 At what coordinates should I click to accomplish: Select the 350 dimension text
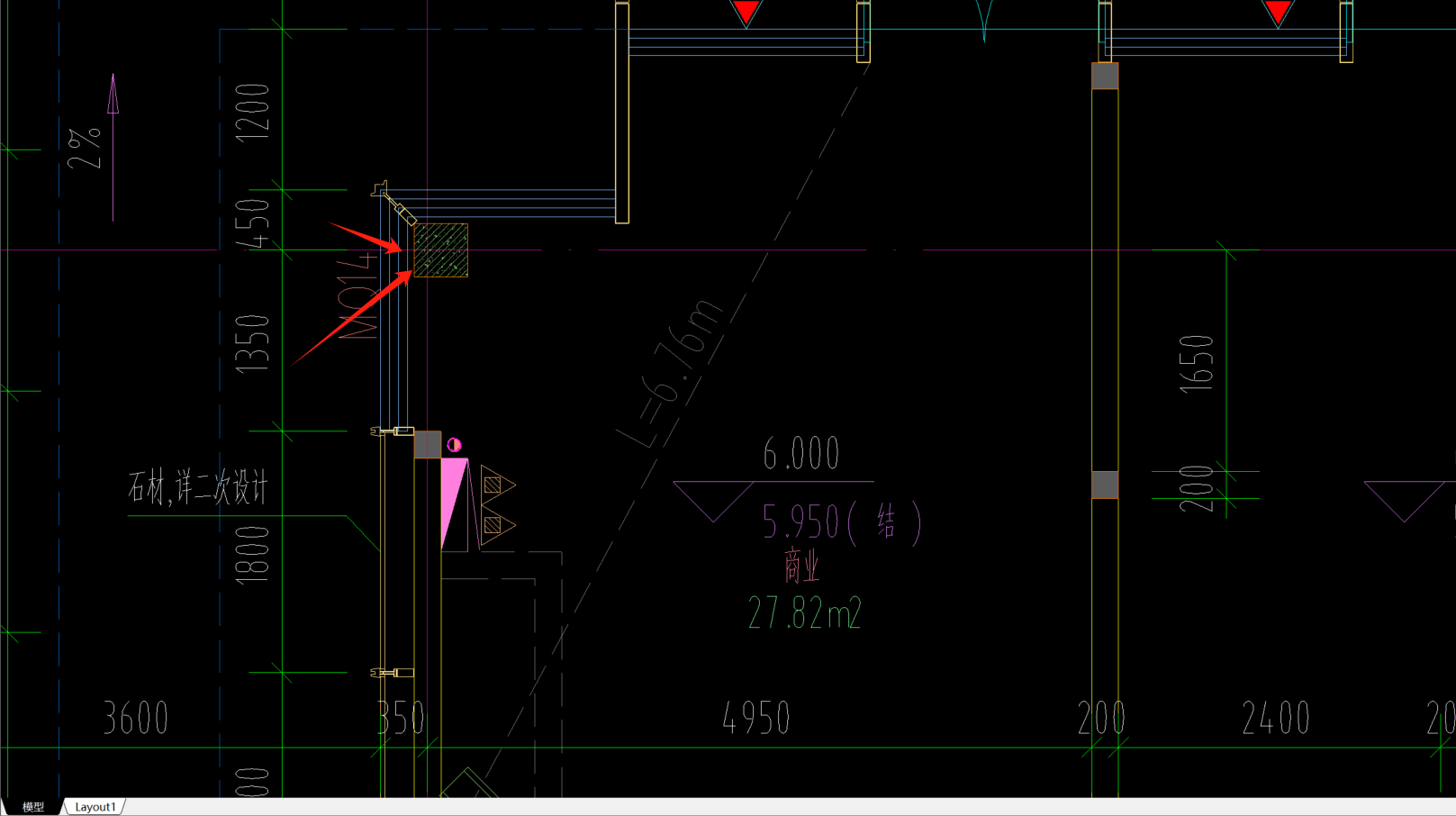click(x=401, y=719)
